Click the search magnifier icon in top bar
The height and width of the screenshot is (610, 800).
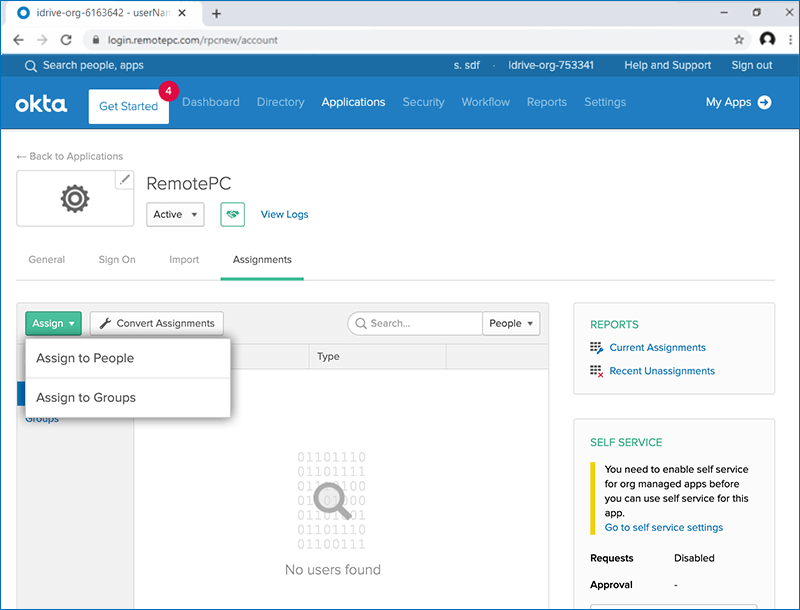click(x=31, y=66)
